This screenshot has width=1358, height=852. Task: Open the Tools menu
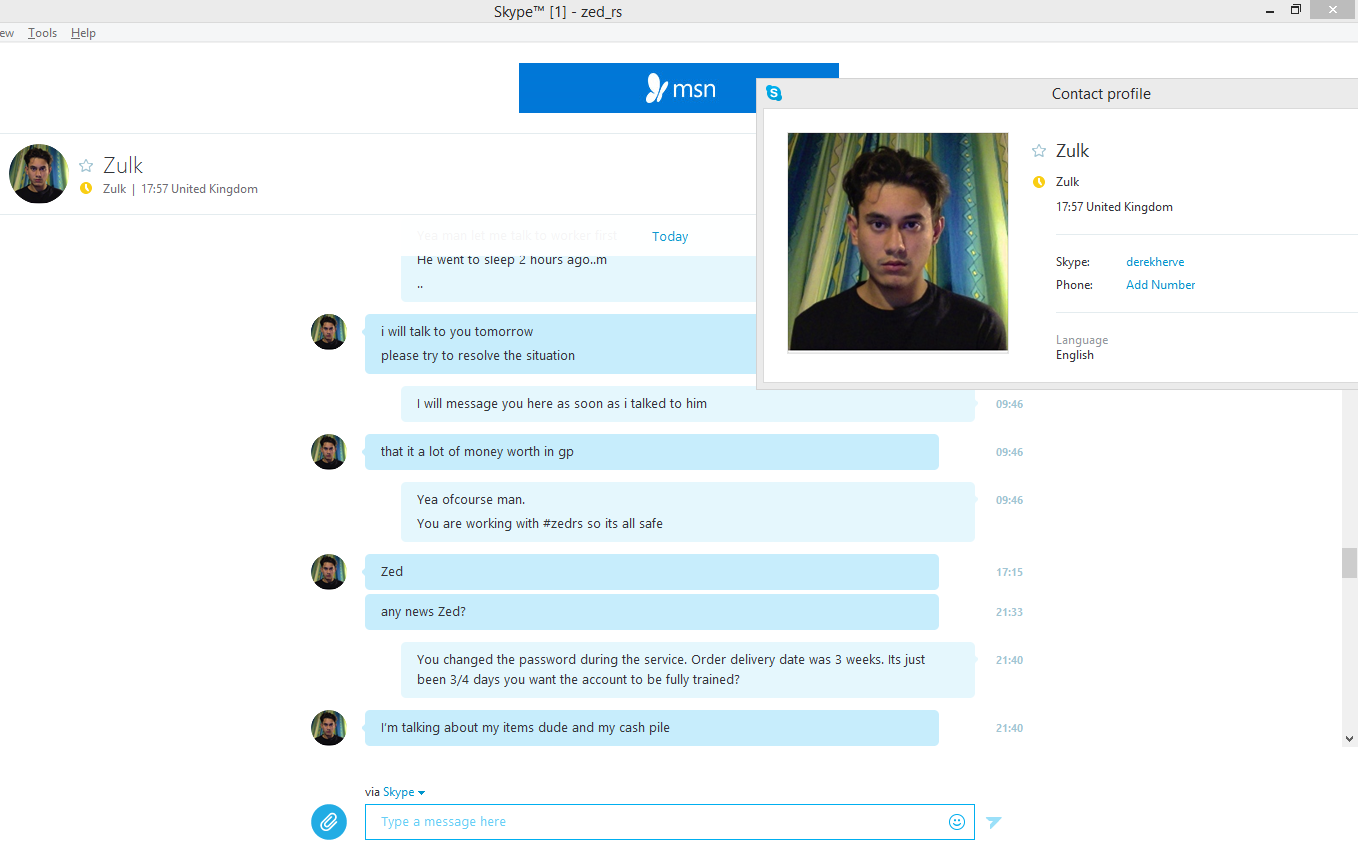point(42,33)
